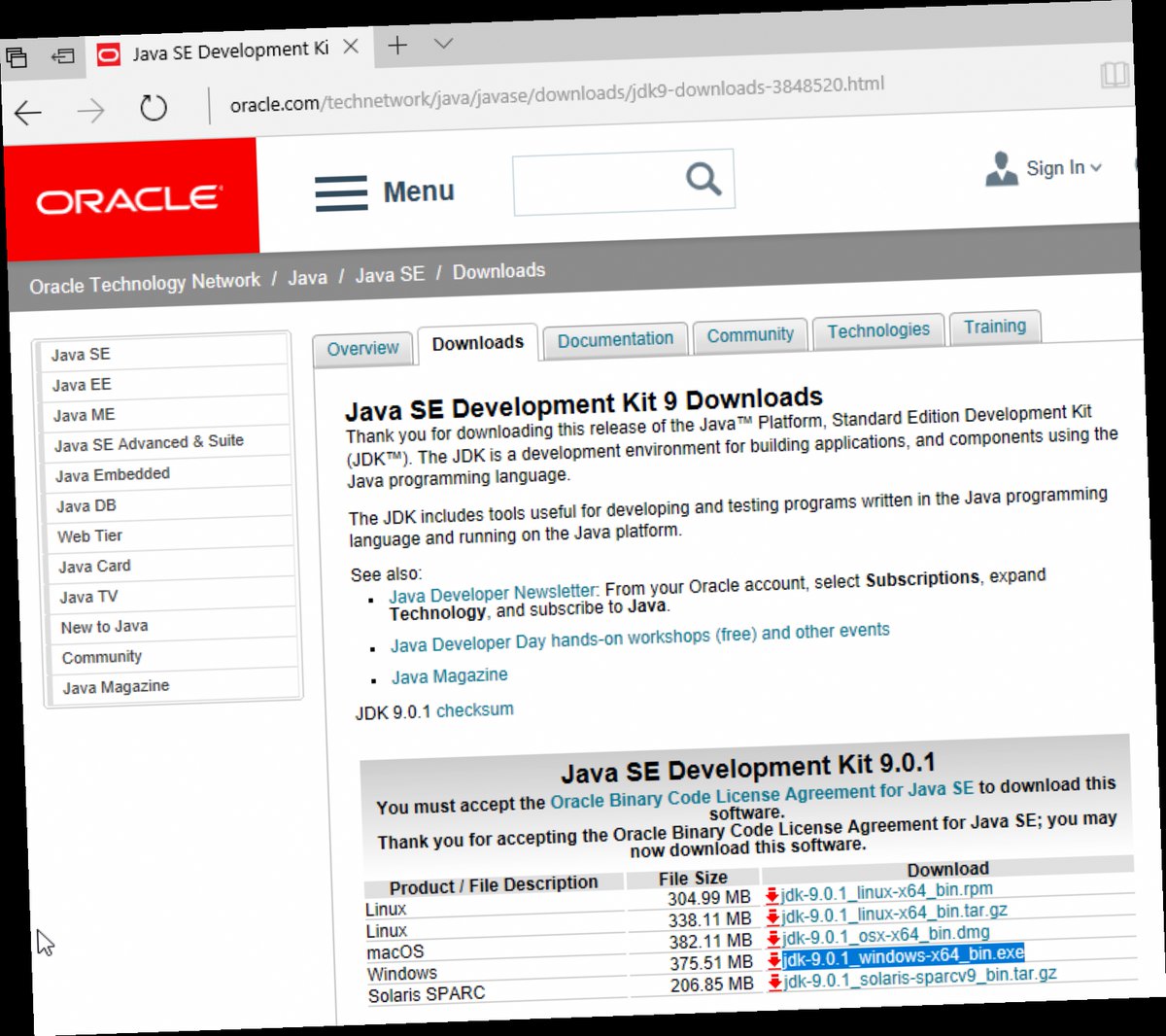The height and width of the screenshot is (1036, 1166).
Task: Open the JDK 9.0.1 checksum link
Action: tap(475, 710)
